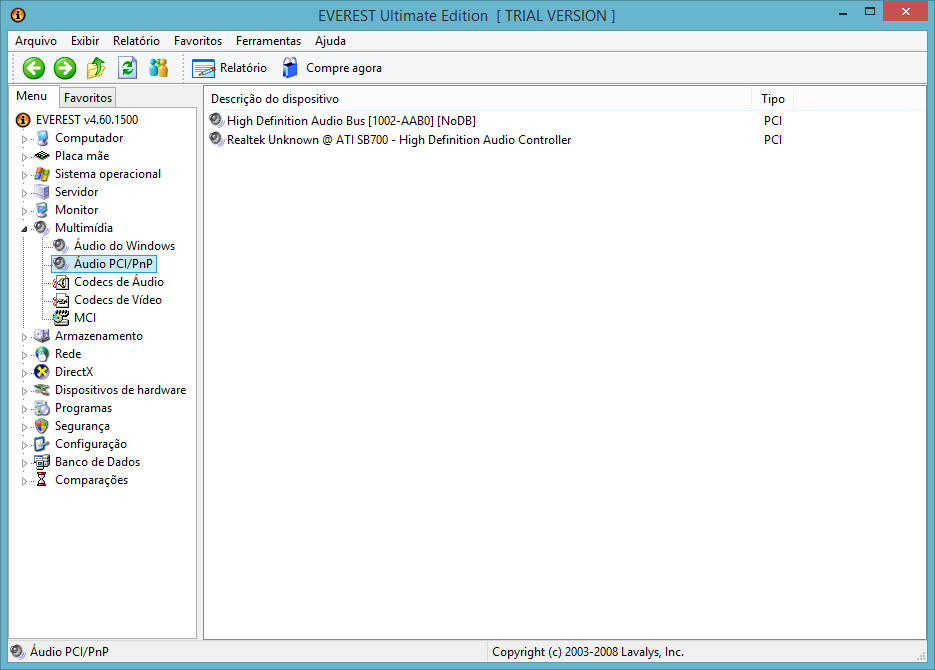Image resolution: width=935 pixels, height=670 pixels.
Task: Click the green Forward arrow icon
Action: (65, 68)
